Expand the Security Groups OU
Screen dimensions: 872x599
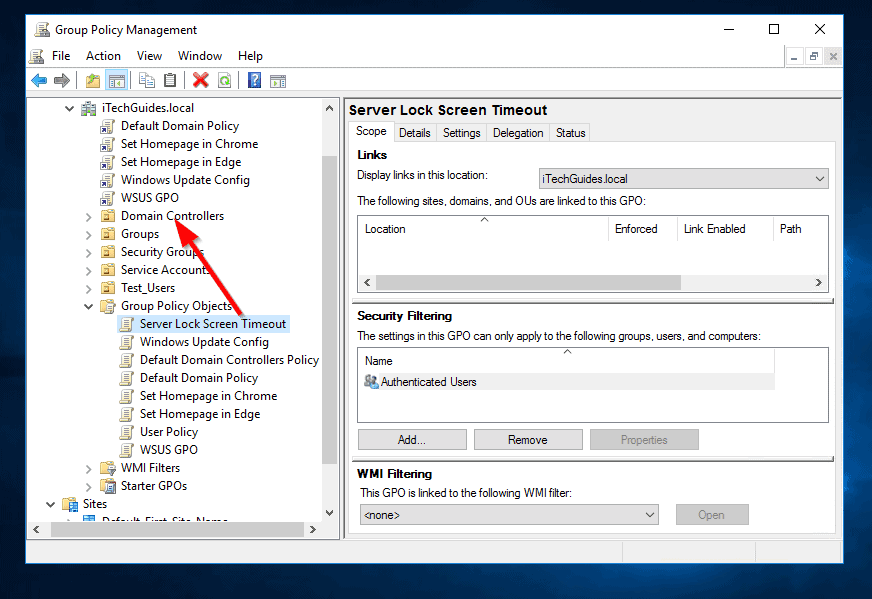click(x=88, y=253)
